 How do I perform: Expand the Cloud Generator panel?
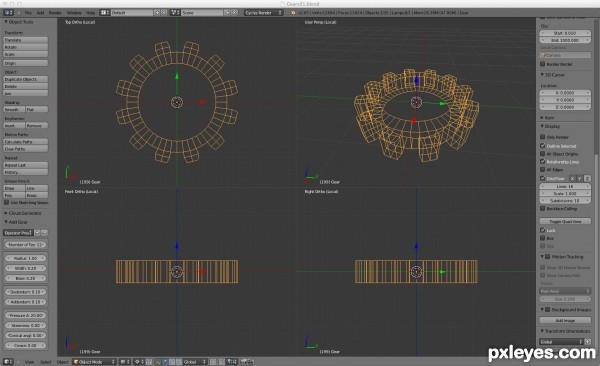[6, 213]
